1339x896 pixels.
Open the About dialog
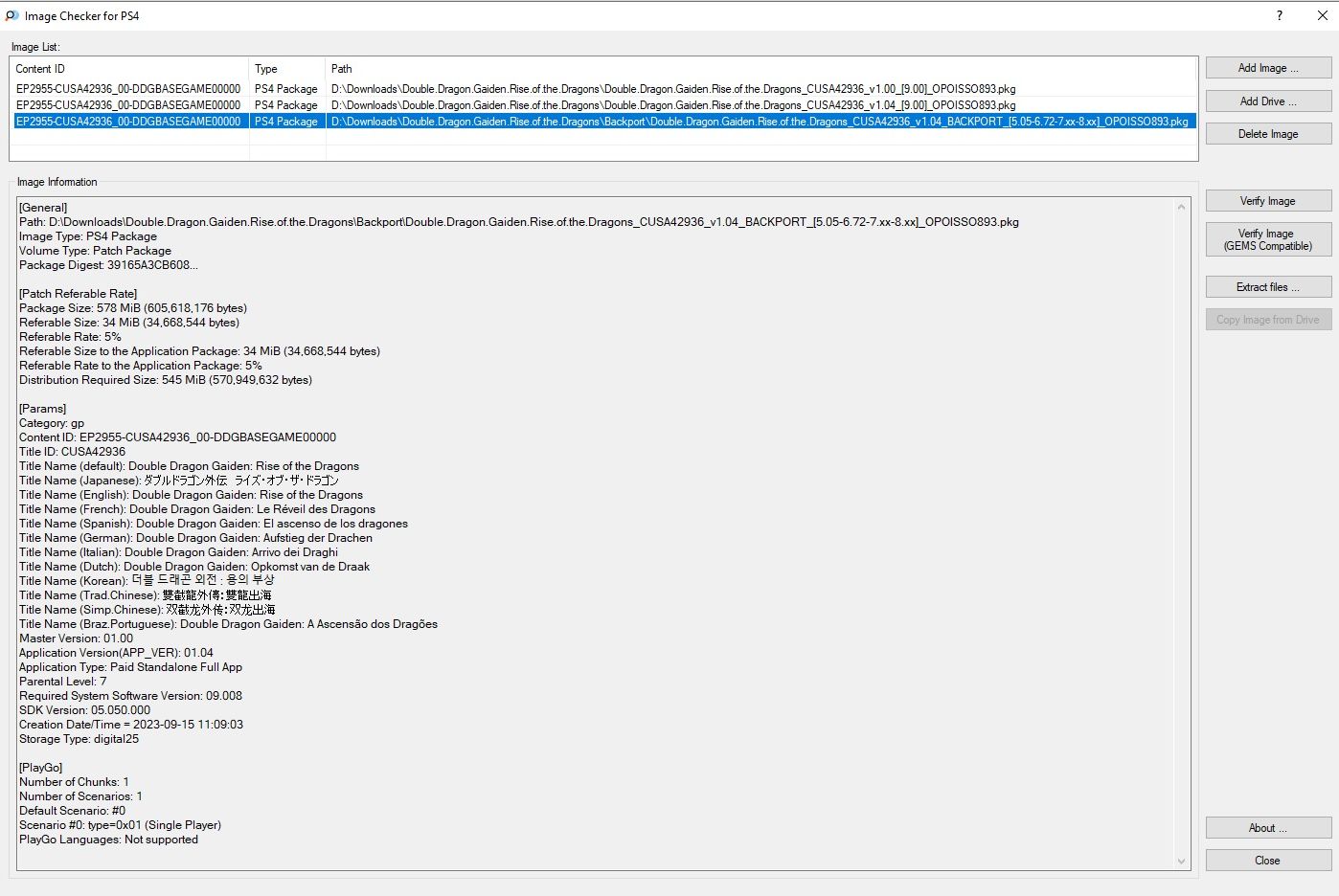tap(1268, 828)
